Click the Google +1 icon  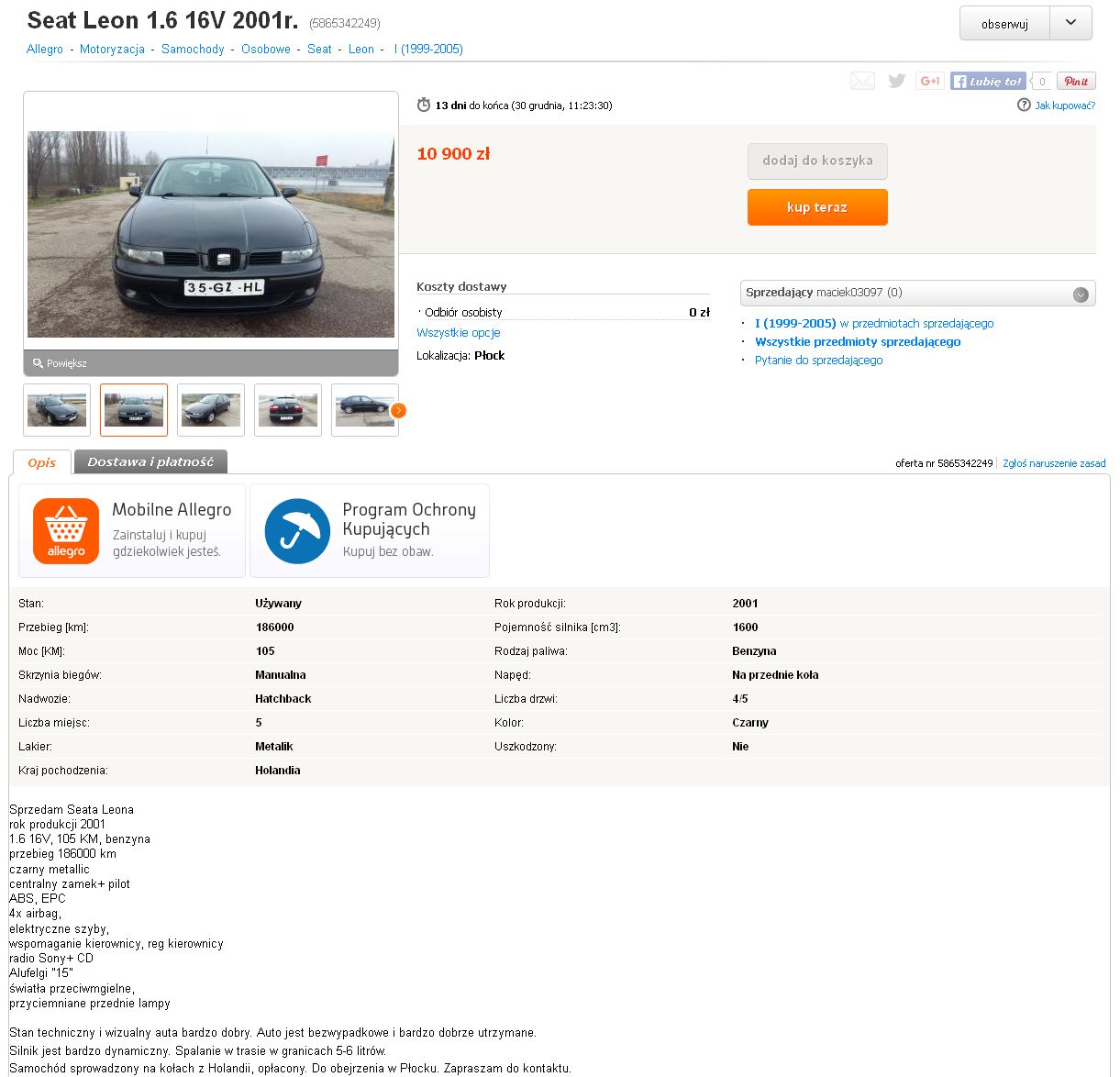(930, 81)
